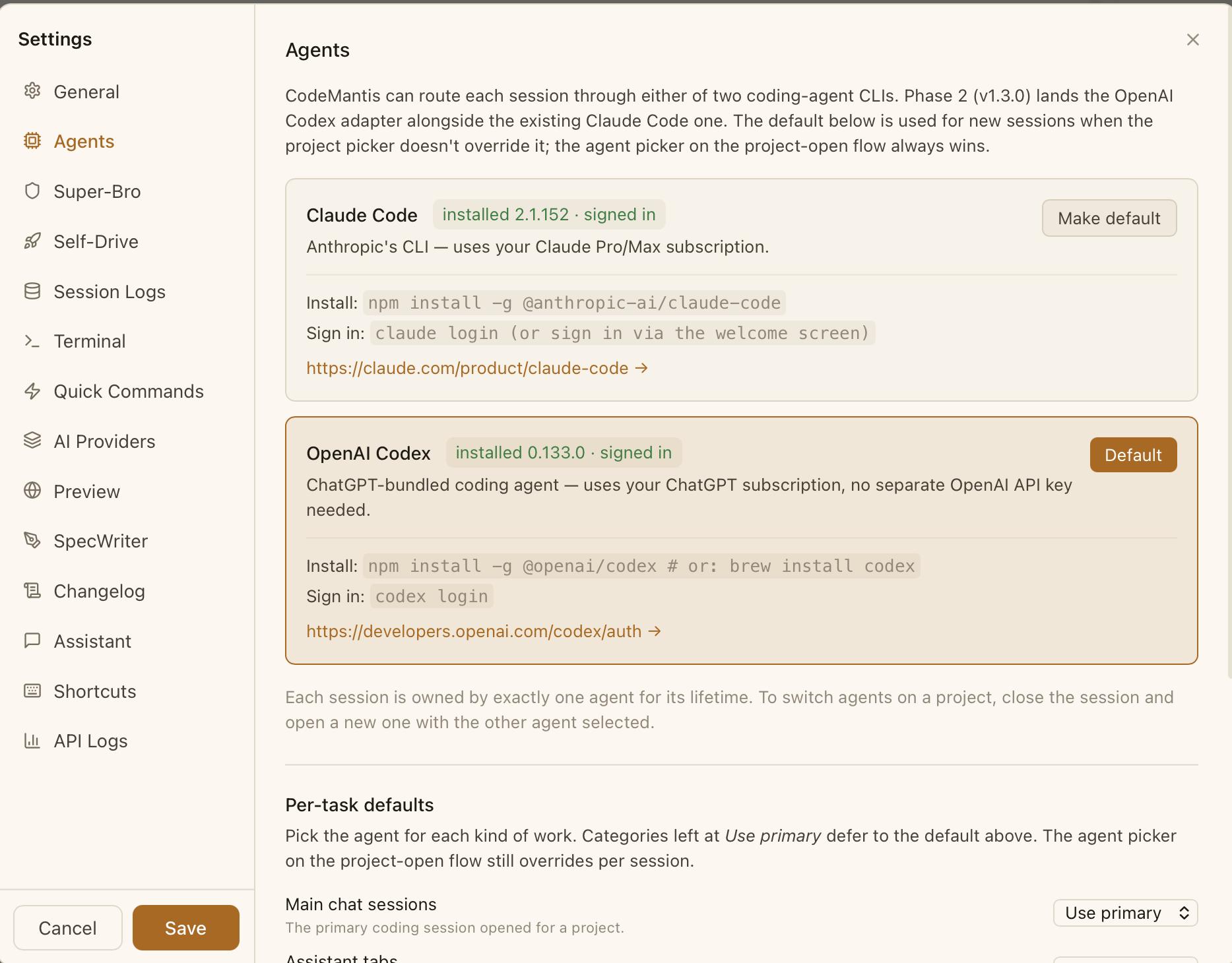Click the Claude Code npm install command
Screen dimensions: 1232x963
coord(574,303)
